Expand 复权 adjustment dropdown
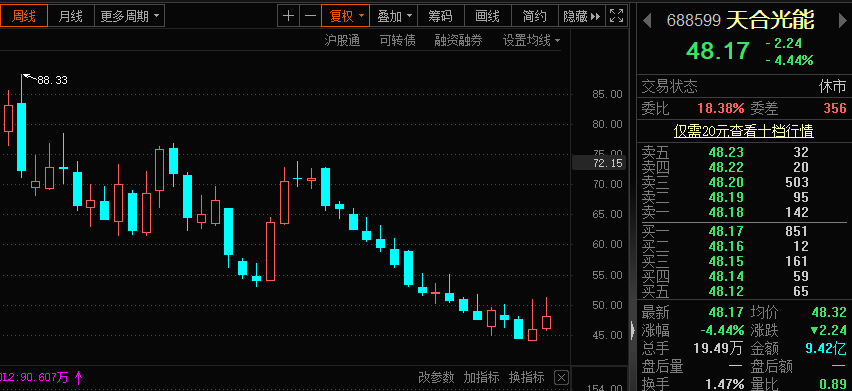 (x=346, y=16)
